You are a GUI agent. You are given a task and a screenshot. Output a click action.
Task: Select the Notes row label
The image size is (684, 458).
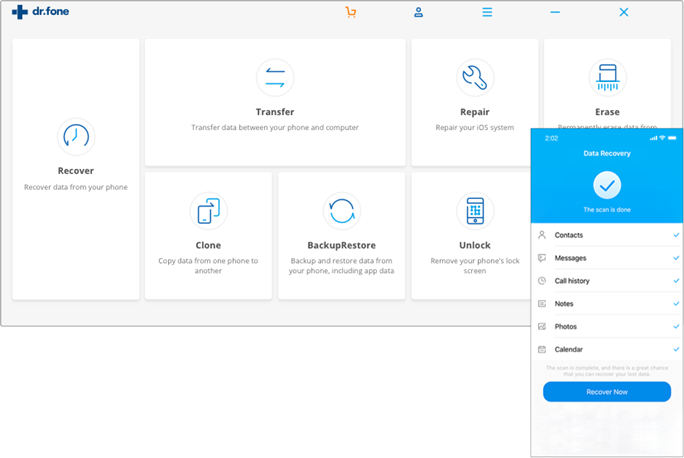(x=564, y=304)
